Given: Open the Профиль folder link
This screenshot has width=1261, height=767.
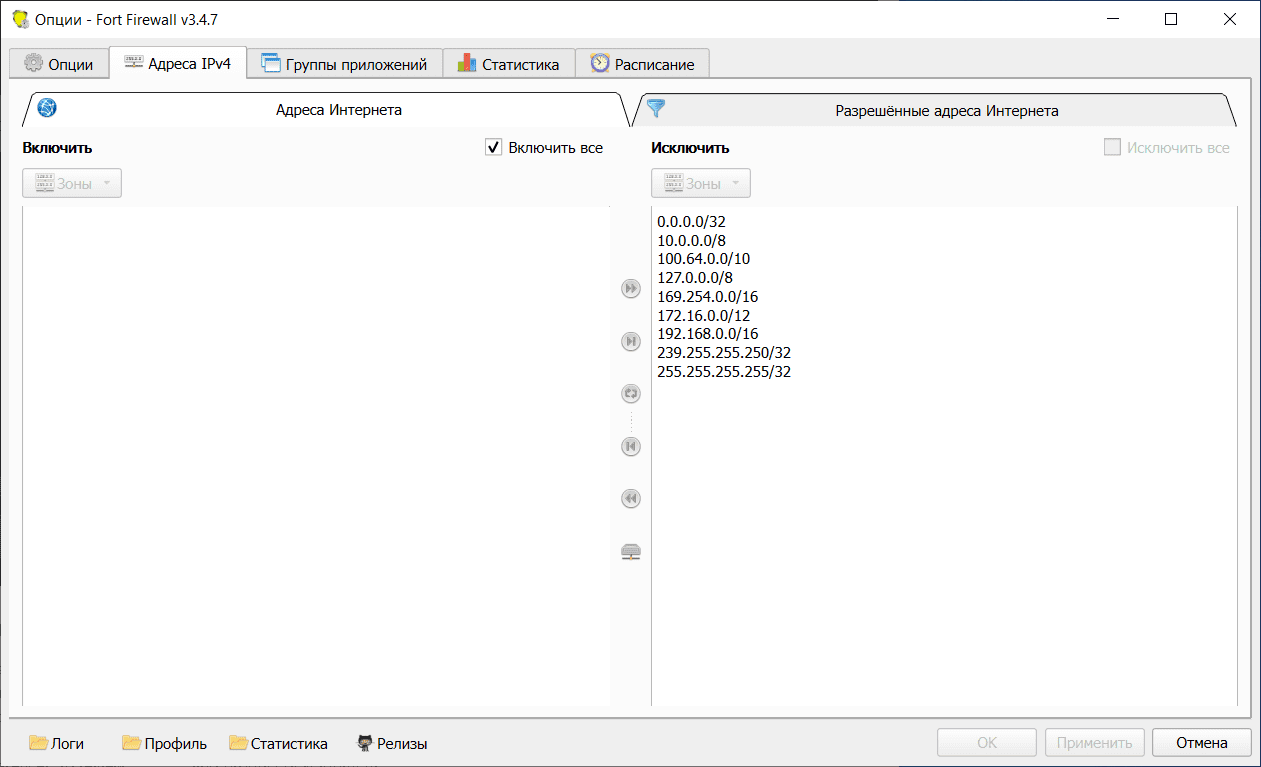Looking at the screenshot, I should tap(164, 743).
